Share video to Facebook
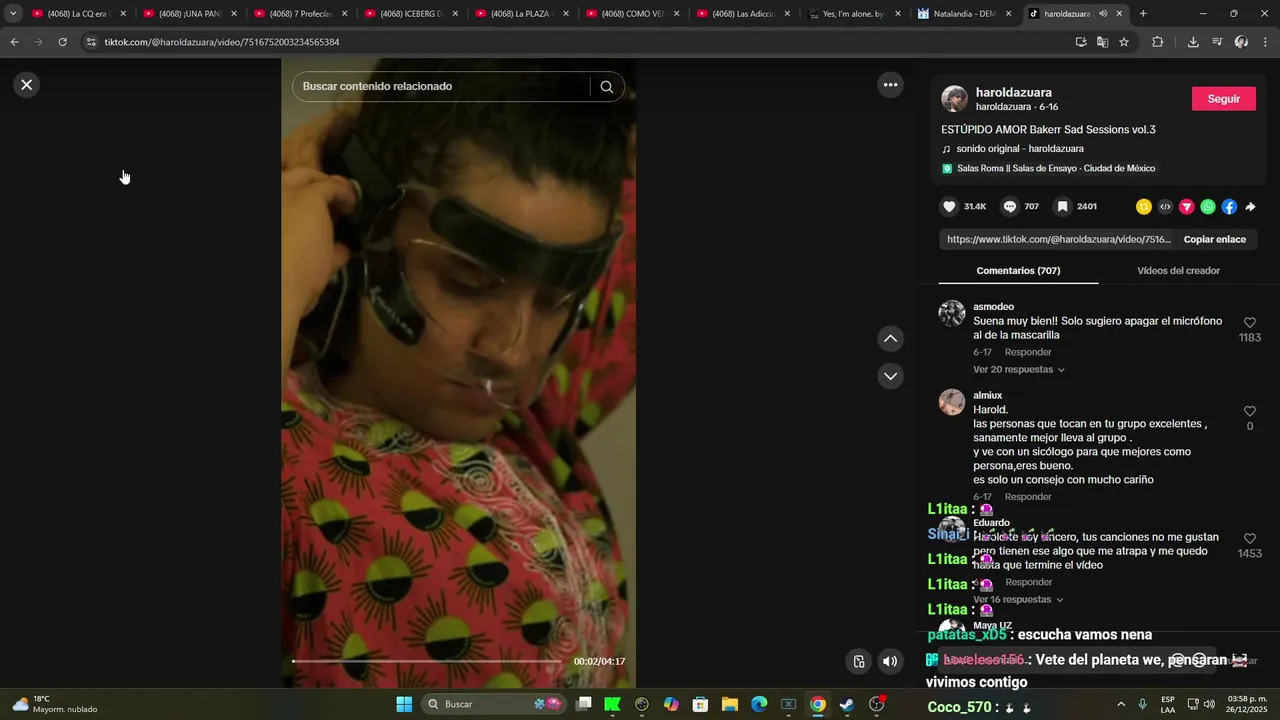The height and width of the screenshot is (720, 1280). tap(1229, 207)
